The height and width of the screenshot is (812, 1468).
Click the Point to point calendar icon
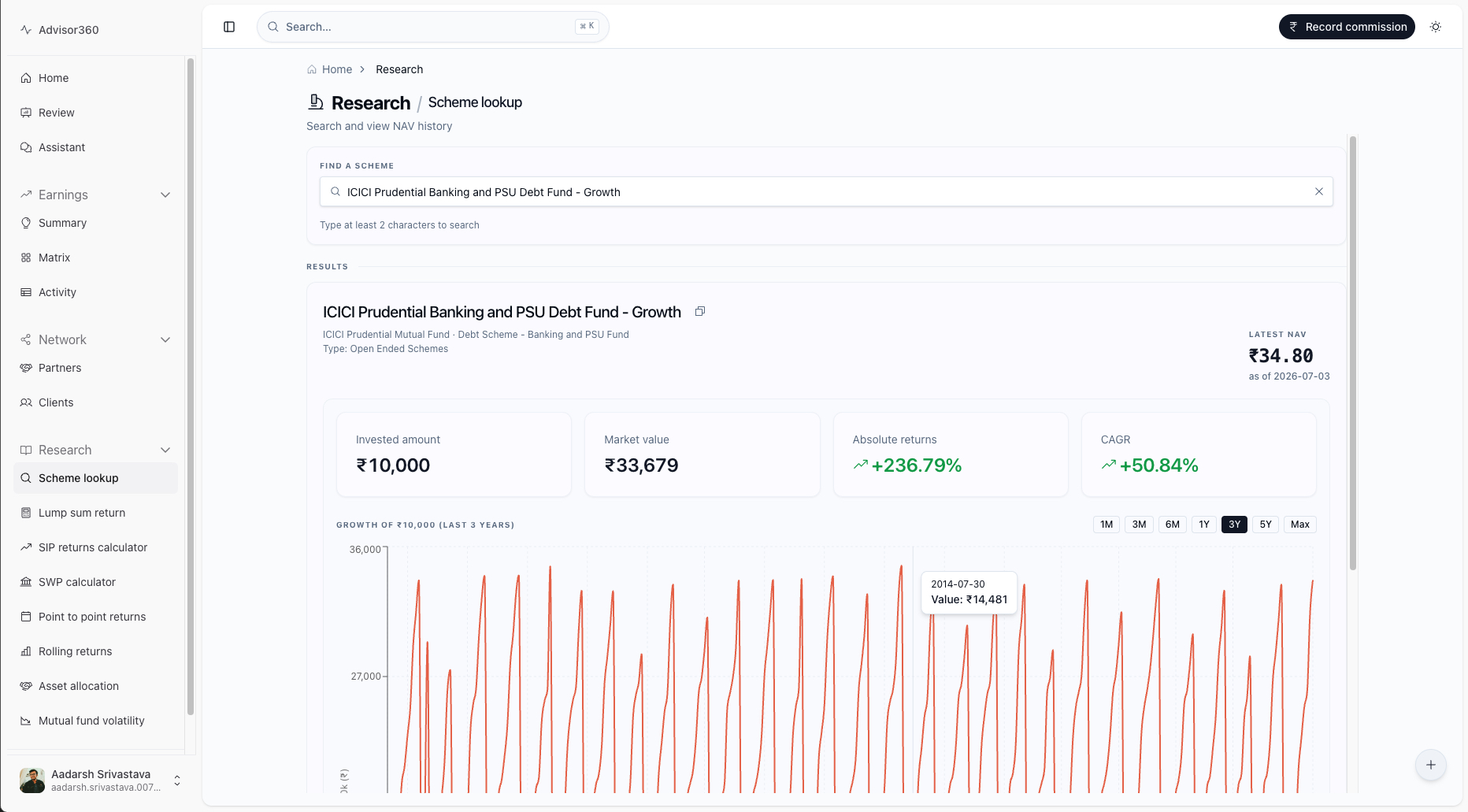pyautogui.click(x=26, y=617)
